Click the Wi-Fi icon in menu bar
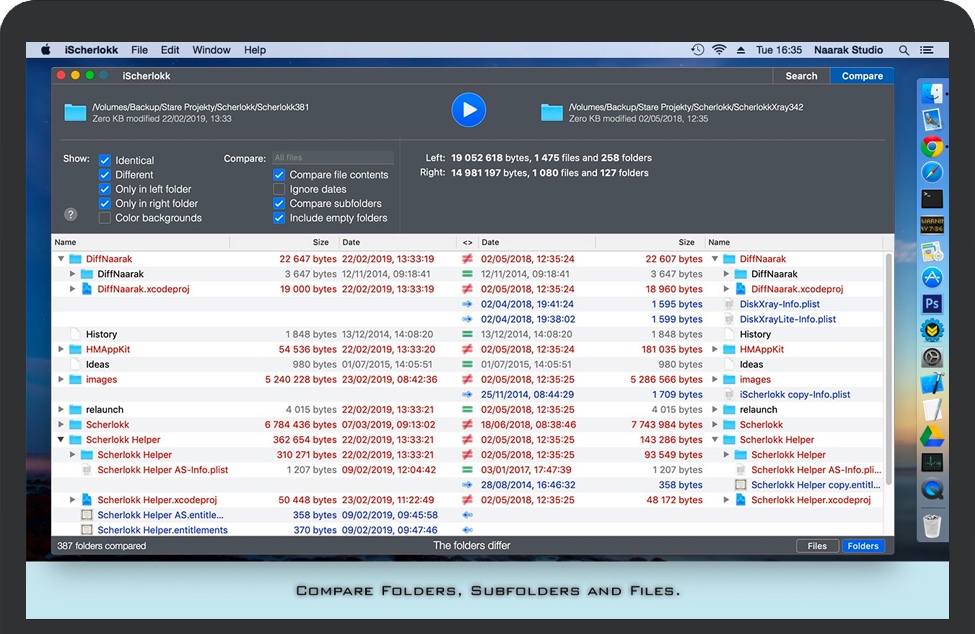The width and height of the screenshot is (975, 634). click(719, 50)
